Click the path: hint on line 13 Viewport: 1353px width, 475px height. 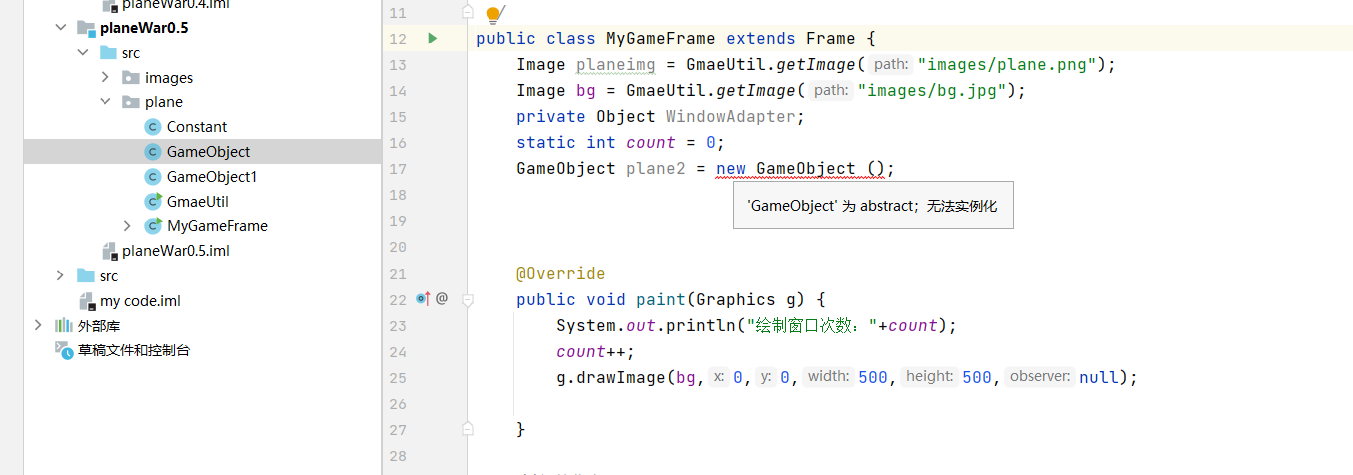[891, 65]
